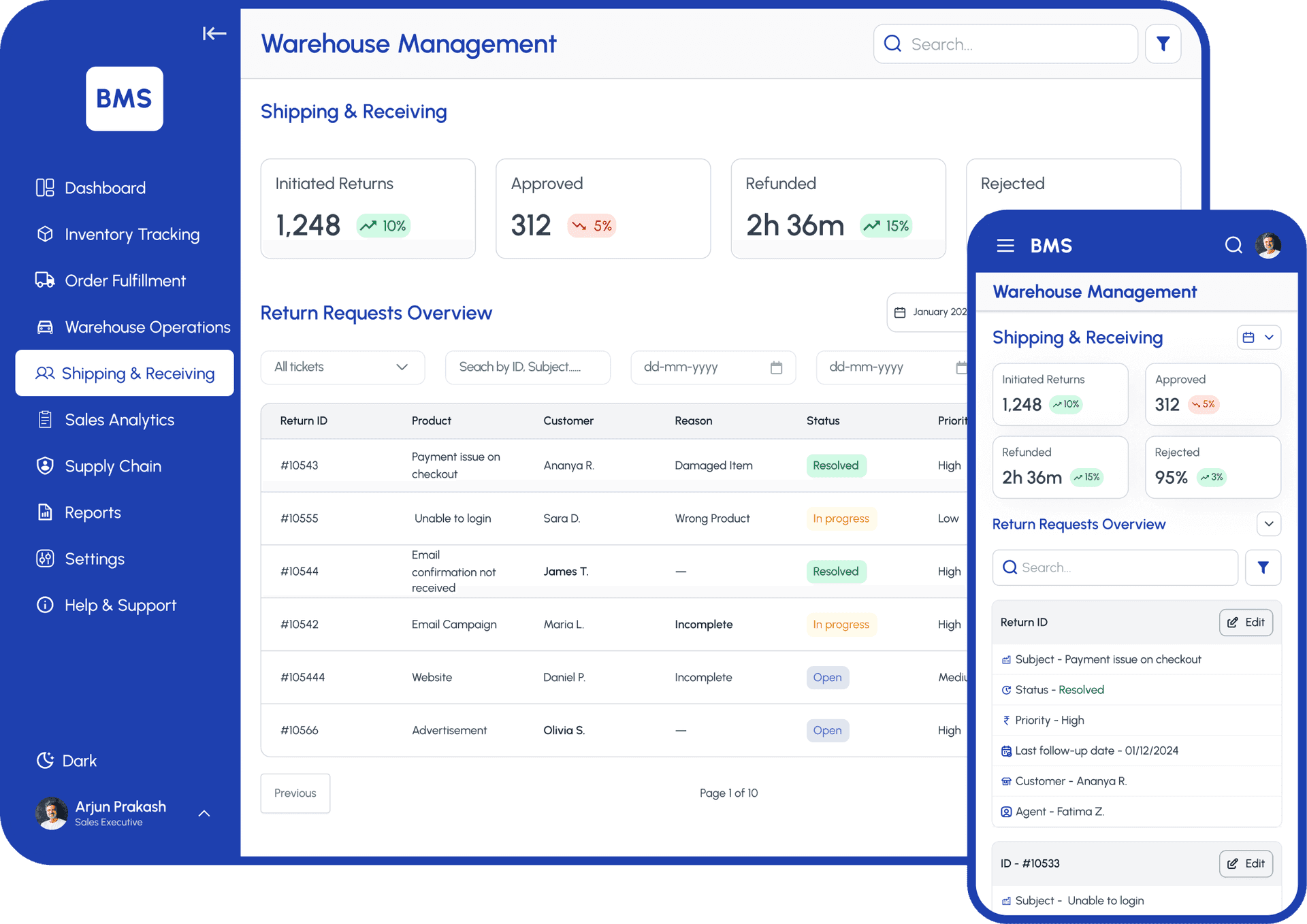The image size is (1307, 924).
Task: Open the mobile calendar dropdown
Action: pyautogui.click(x=1258, y=337)
